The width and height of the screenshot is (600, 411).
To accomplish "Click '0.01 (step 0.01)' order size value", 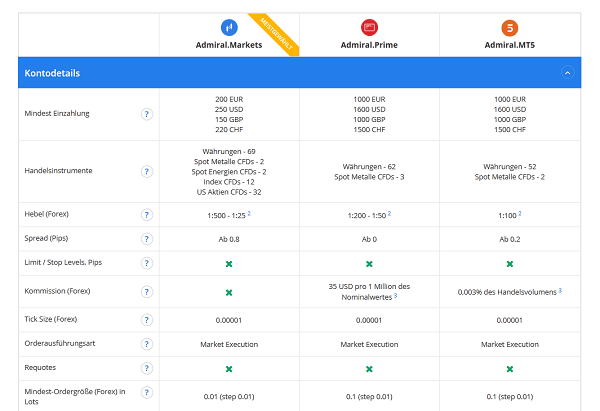I will coord(229,396).
